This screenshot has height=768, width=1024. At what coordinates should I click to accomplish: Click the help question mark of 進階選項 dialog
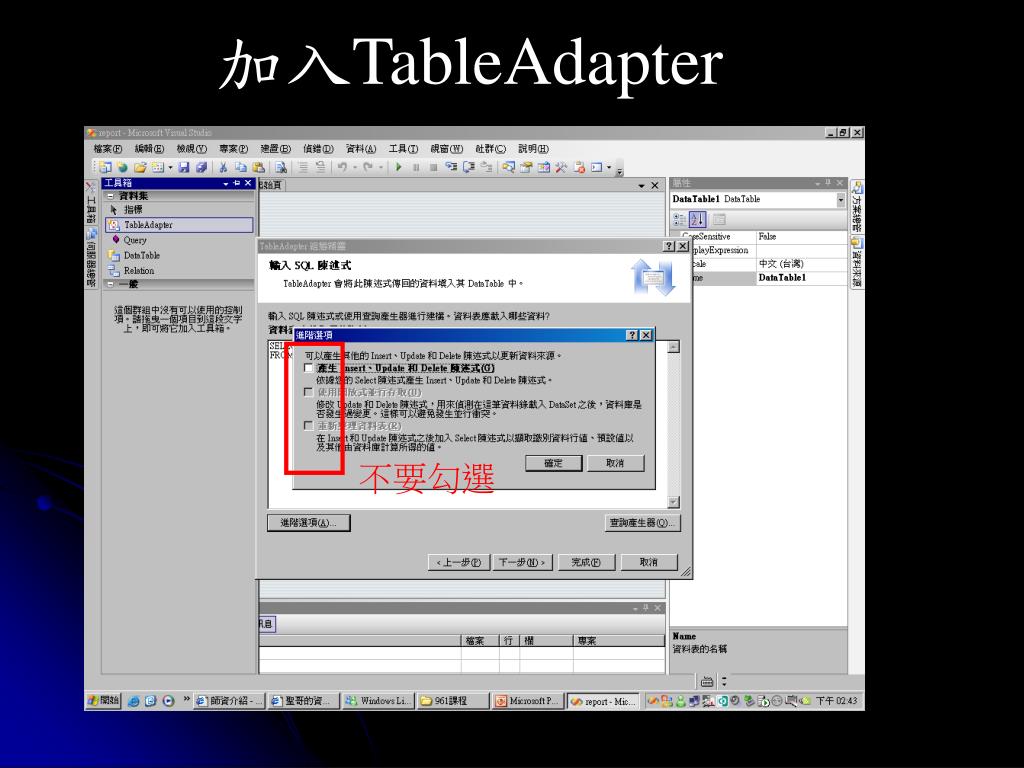(632, 335)
